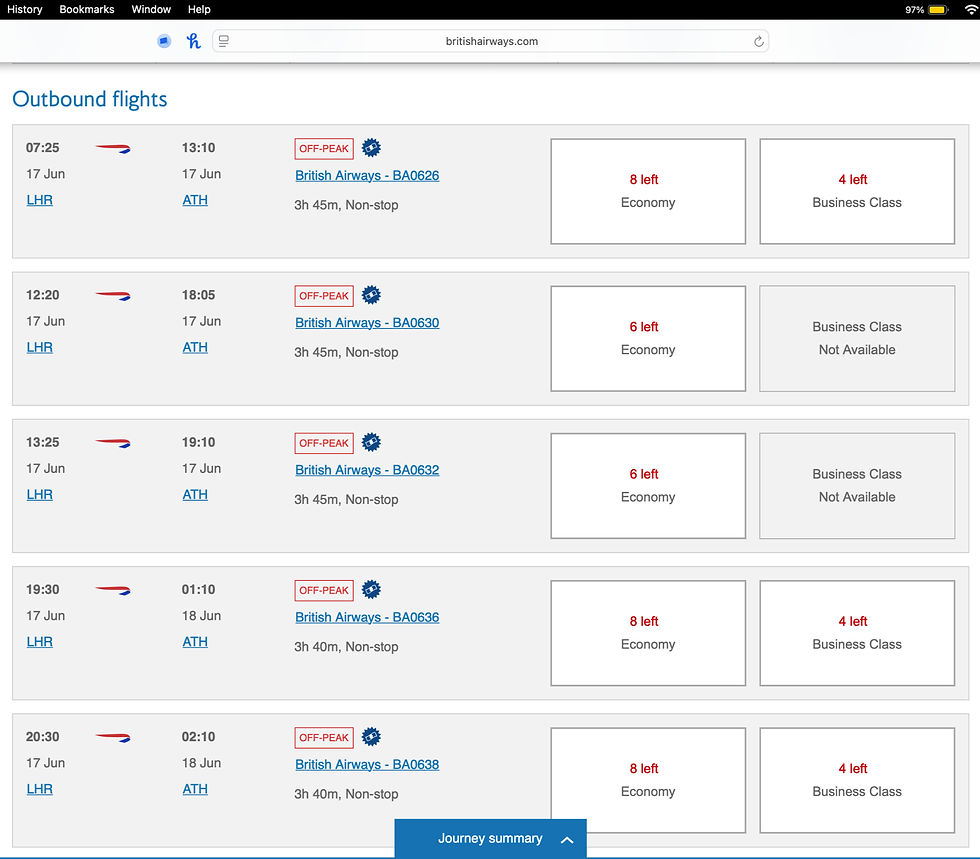Click the LHR link for the 07:25 departure

tap(39, 200)
